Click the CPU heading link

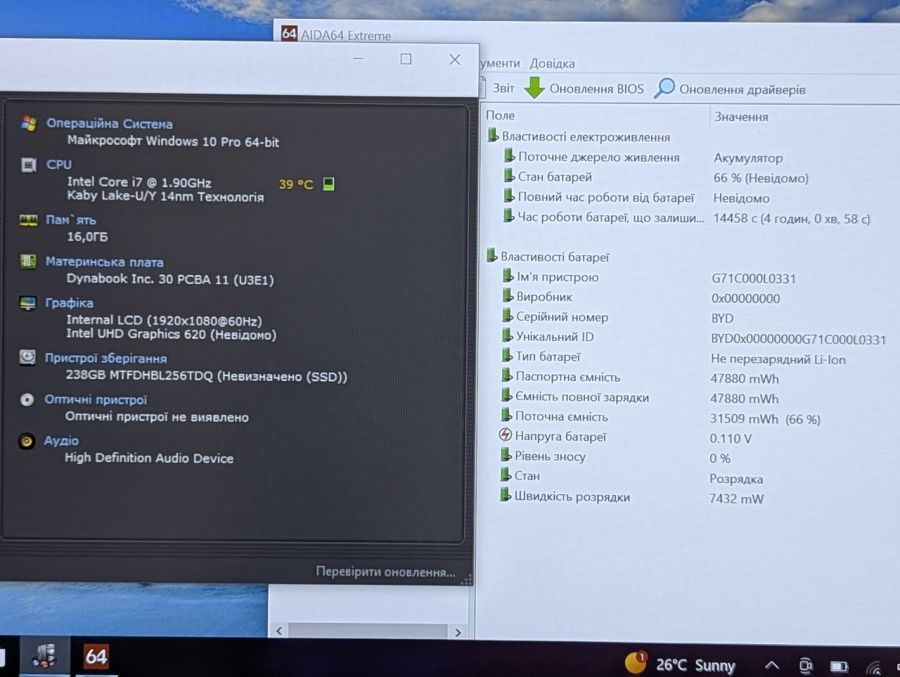[59, 165]
